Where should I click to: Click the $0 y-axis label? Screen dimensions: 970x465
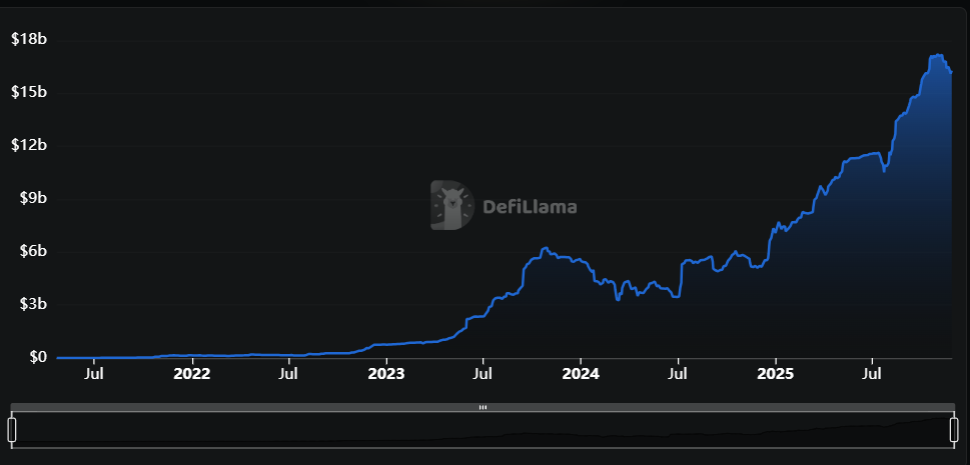click(x=36, y=357)
